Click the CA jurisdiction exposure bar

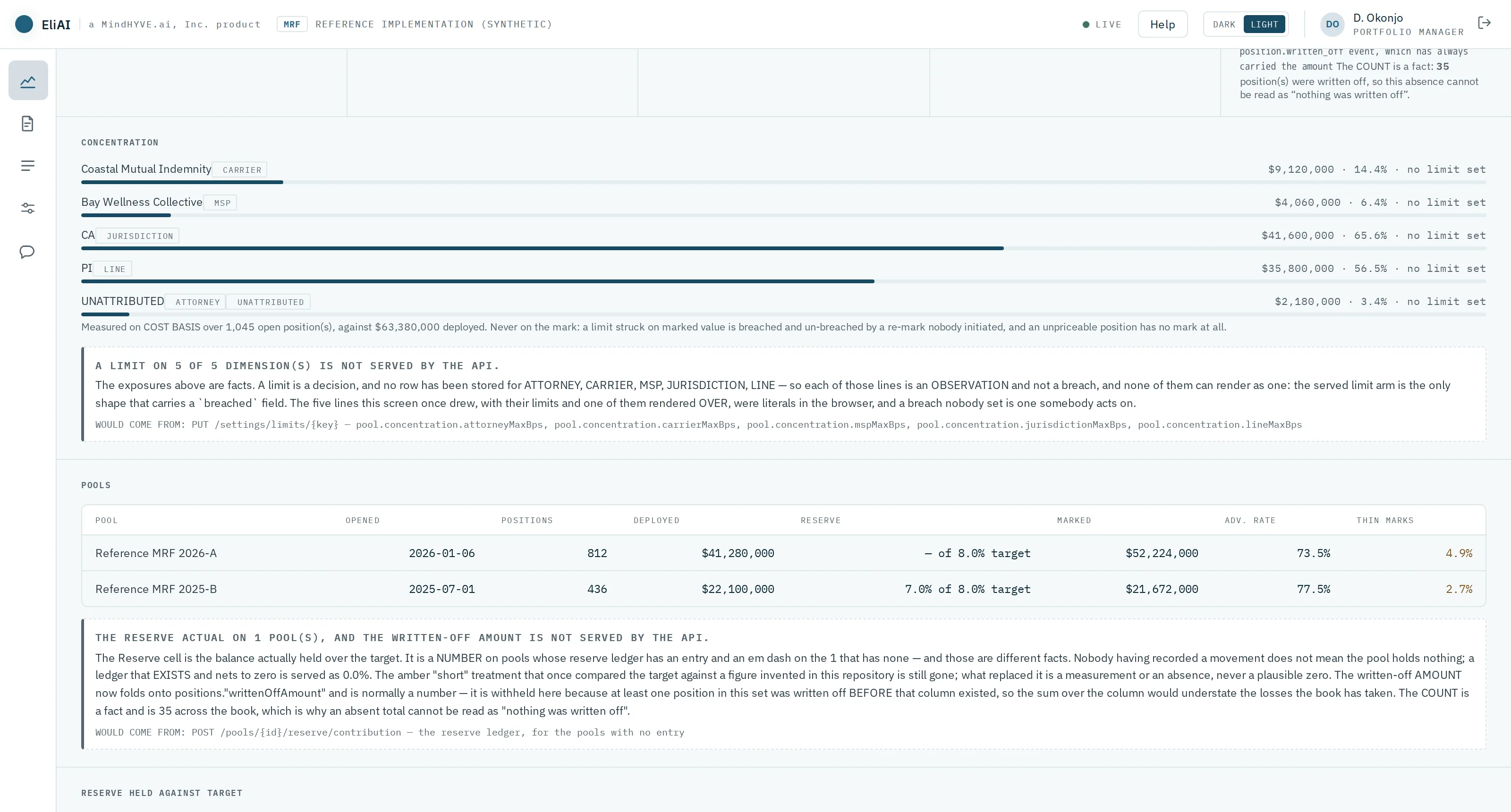pyautogui.click(x=783, y=249)
